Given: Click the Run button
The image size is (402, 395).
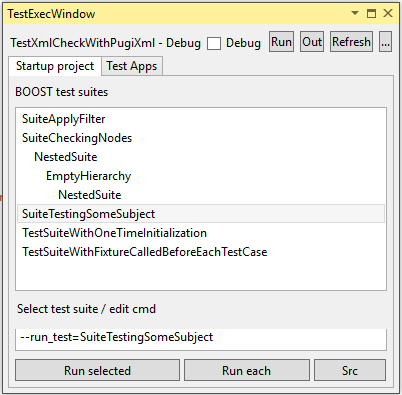Looking at the screenshot, I should [x=281, y=42].
